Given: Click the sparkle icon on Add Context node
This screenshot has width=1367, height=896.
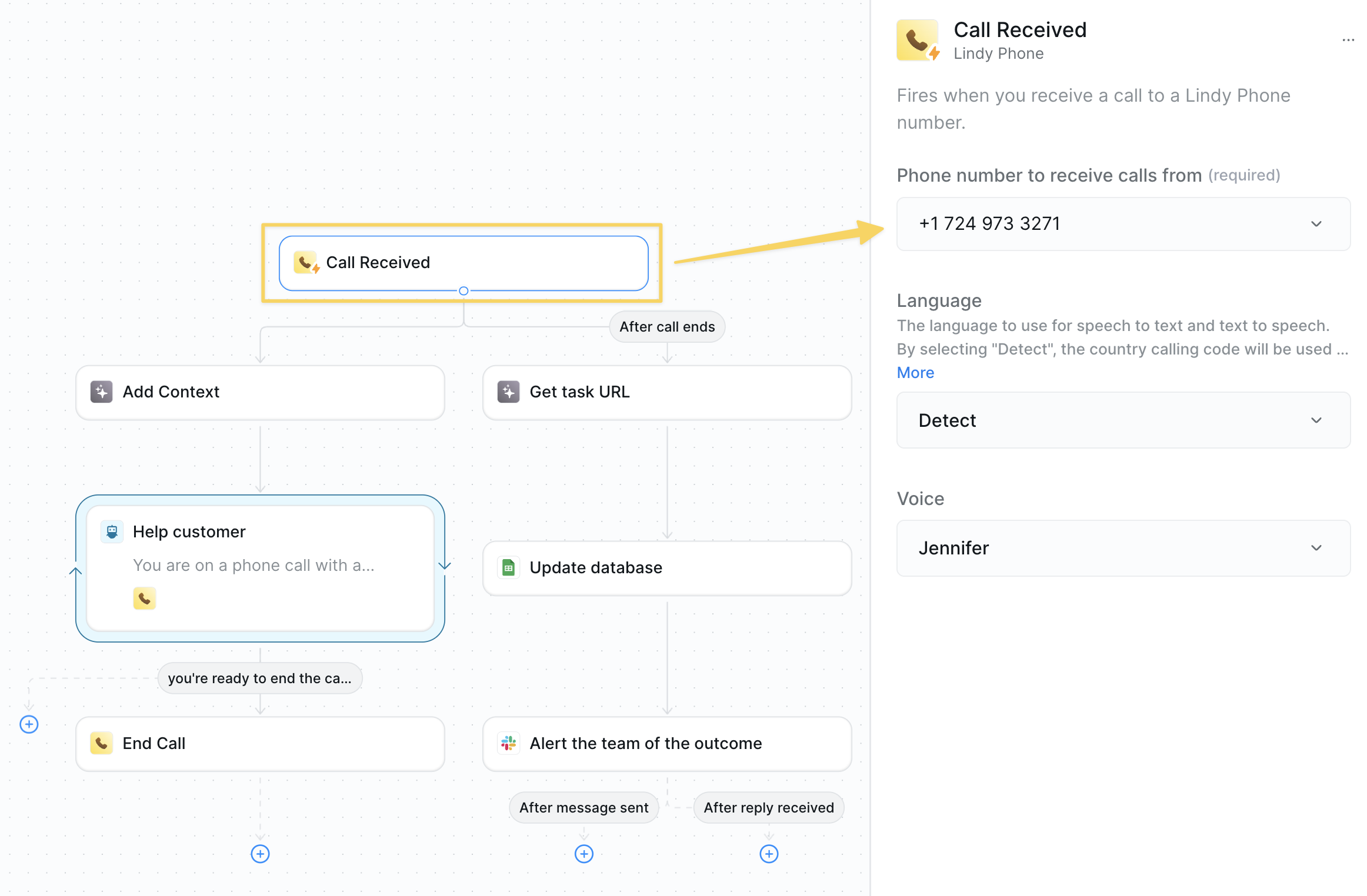Looking at the screenshot, I should coord(101,392).
